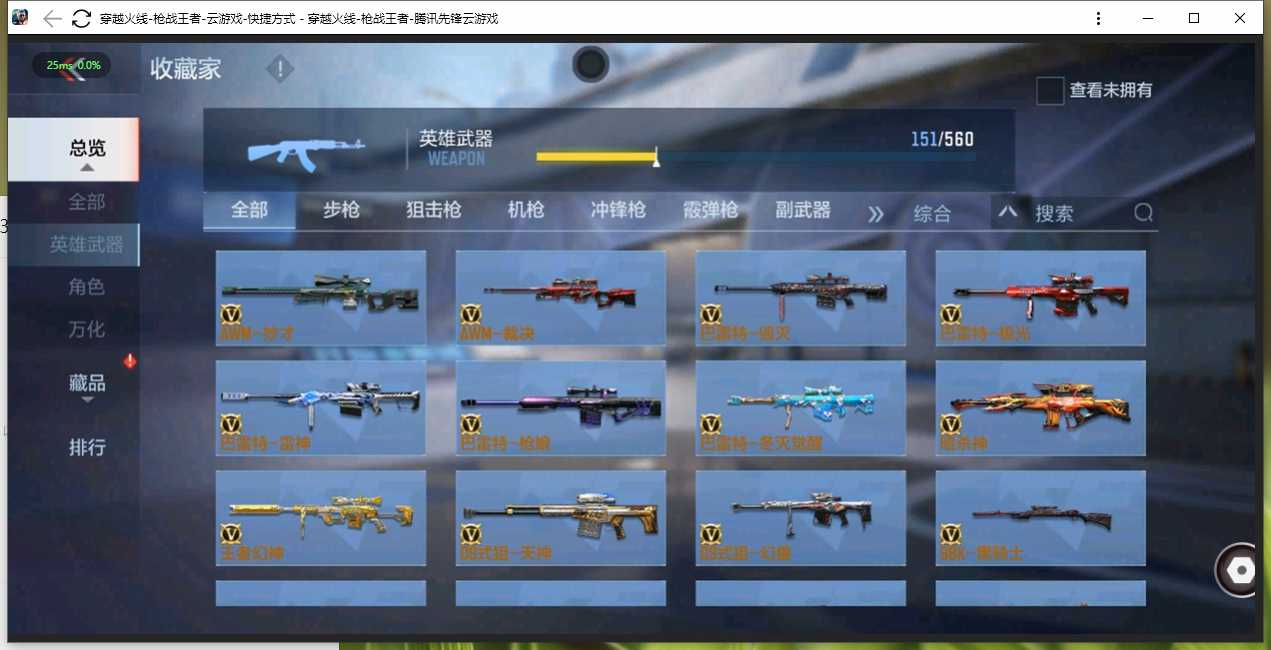Click the app icon in the title bar
Image resolution: width=1271 pixels, height=650 pixels.
[20, 17]
